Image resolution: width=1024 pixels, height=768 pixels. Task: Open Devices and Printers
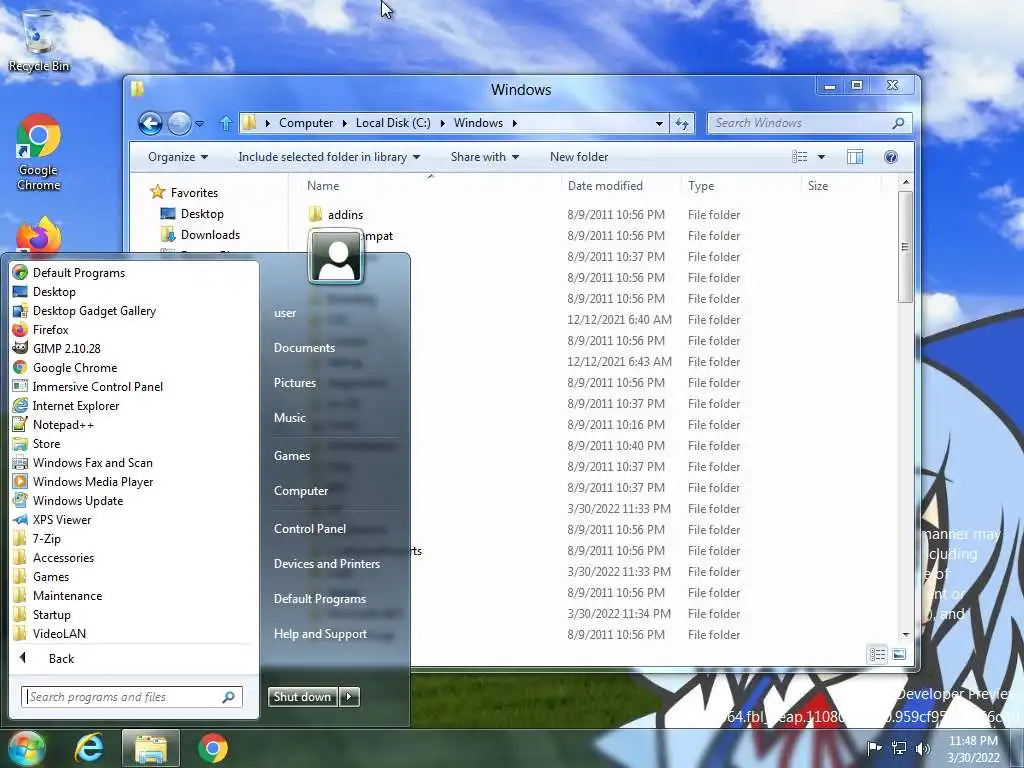pos(327,564)
